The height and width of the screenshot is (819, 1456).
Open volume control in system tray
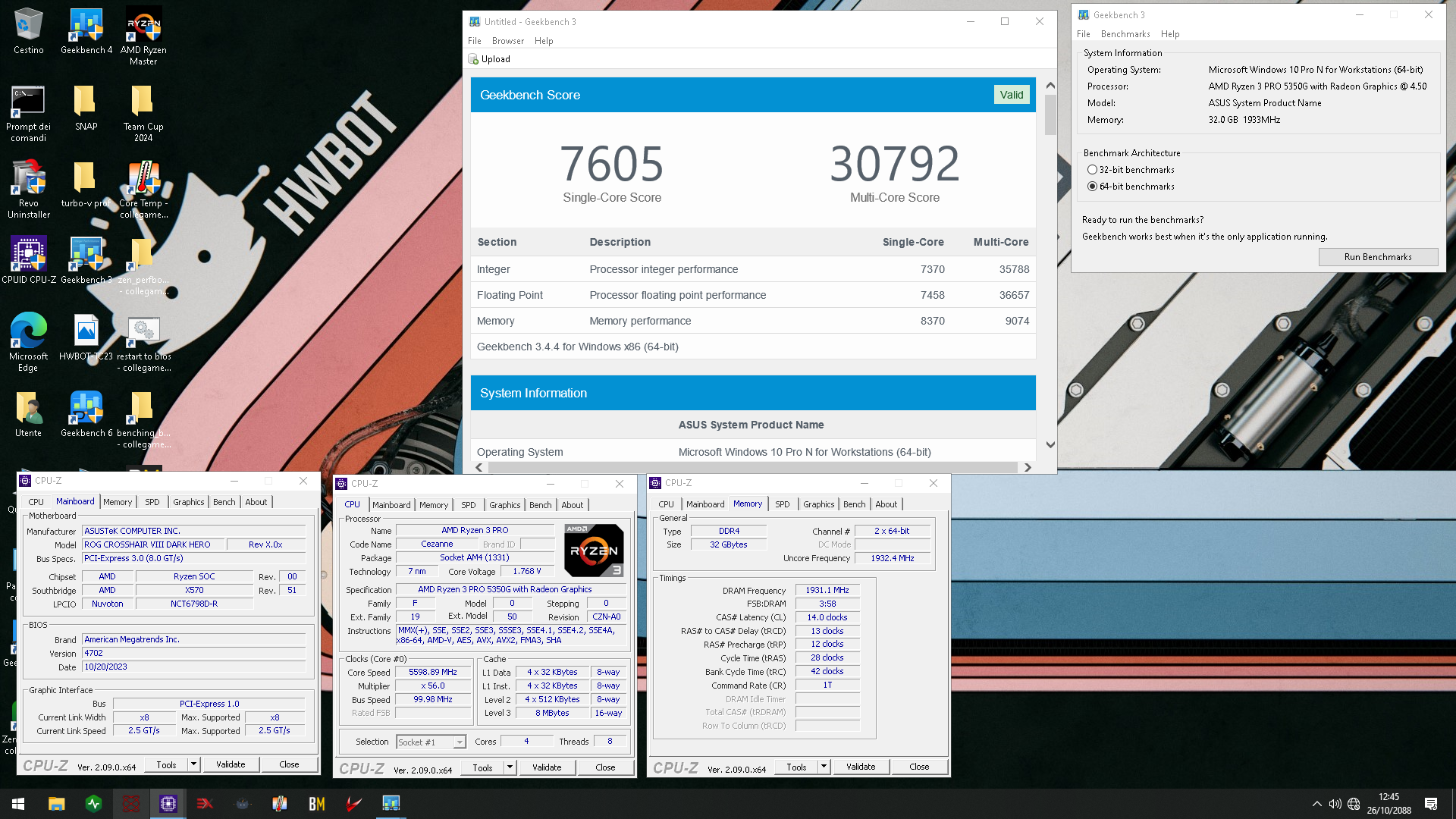click(x=1335, y=804)
